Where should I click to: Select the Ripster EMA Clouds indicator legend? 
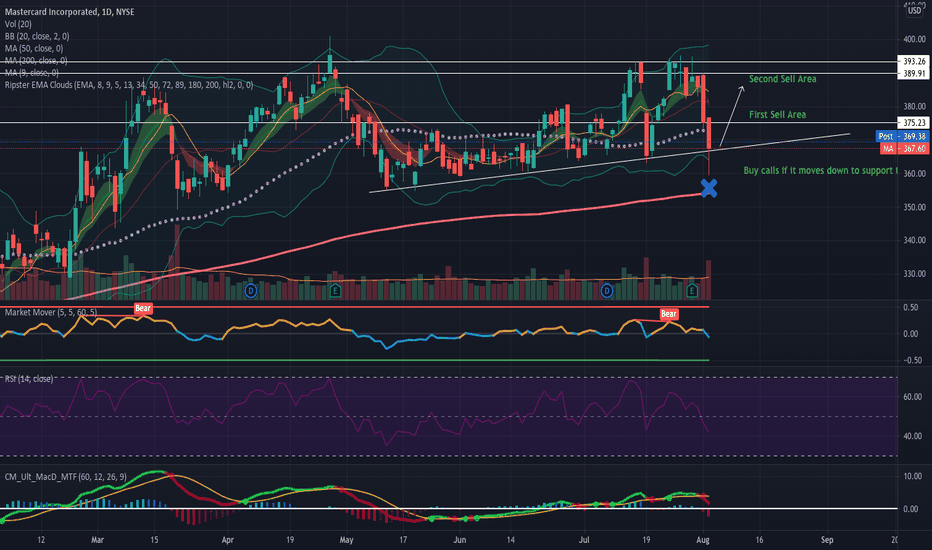point(129,85)
